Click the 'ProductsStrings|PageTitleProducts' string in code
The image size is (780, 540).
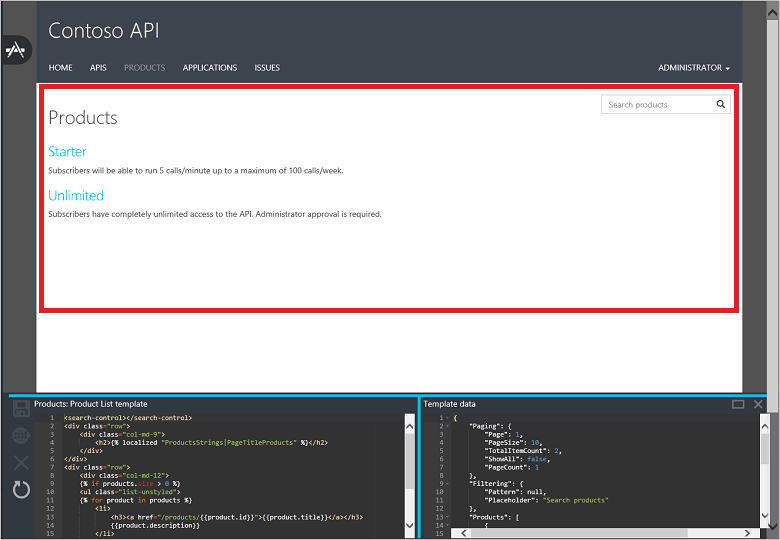pyautogui.click(x=229, y=443)
